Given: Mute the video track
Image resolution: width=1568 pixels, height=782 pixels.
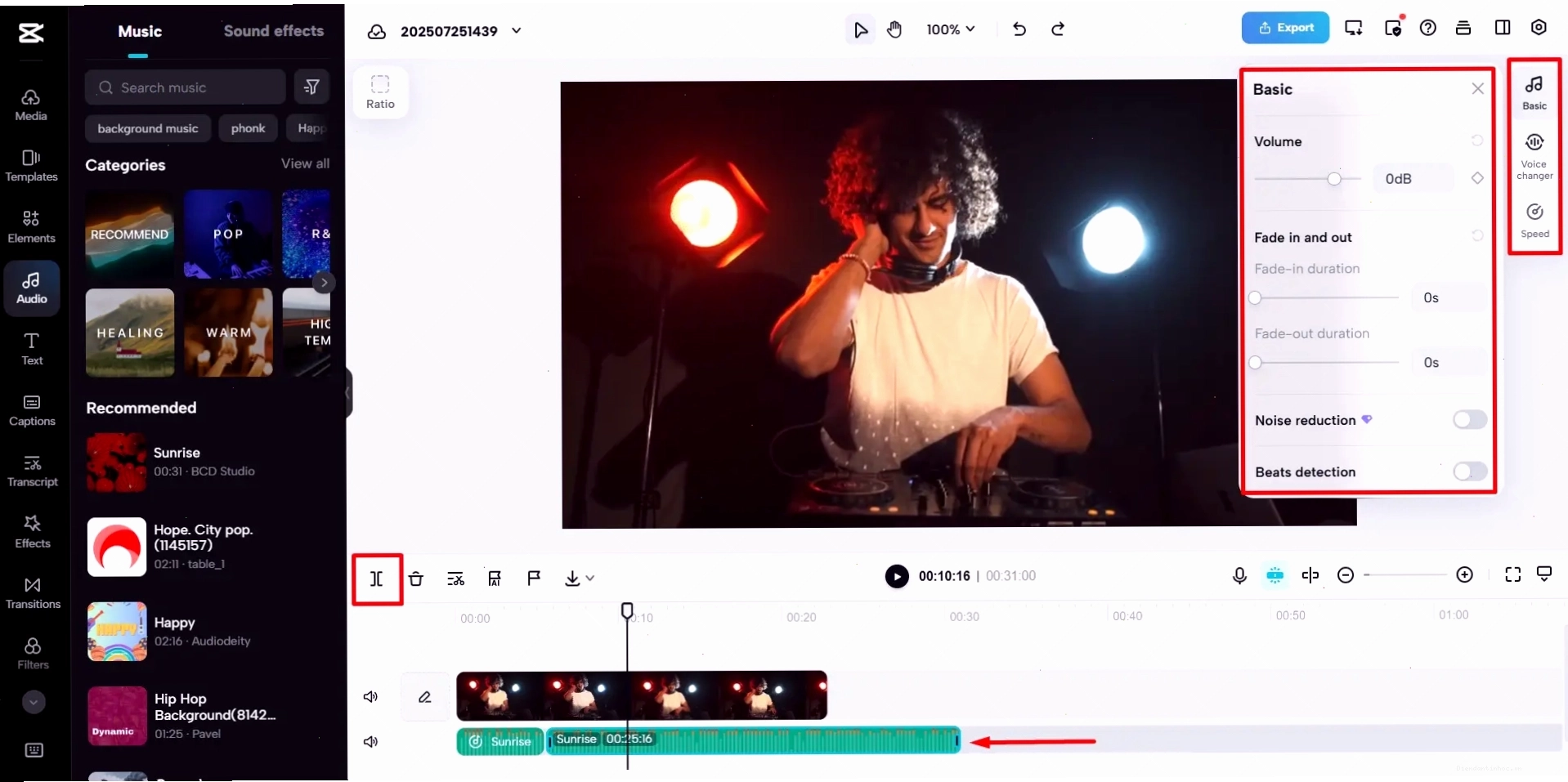Looking at the screenshot, I should [x=370, y=696].
